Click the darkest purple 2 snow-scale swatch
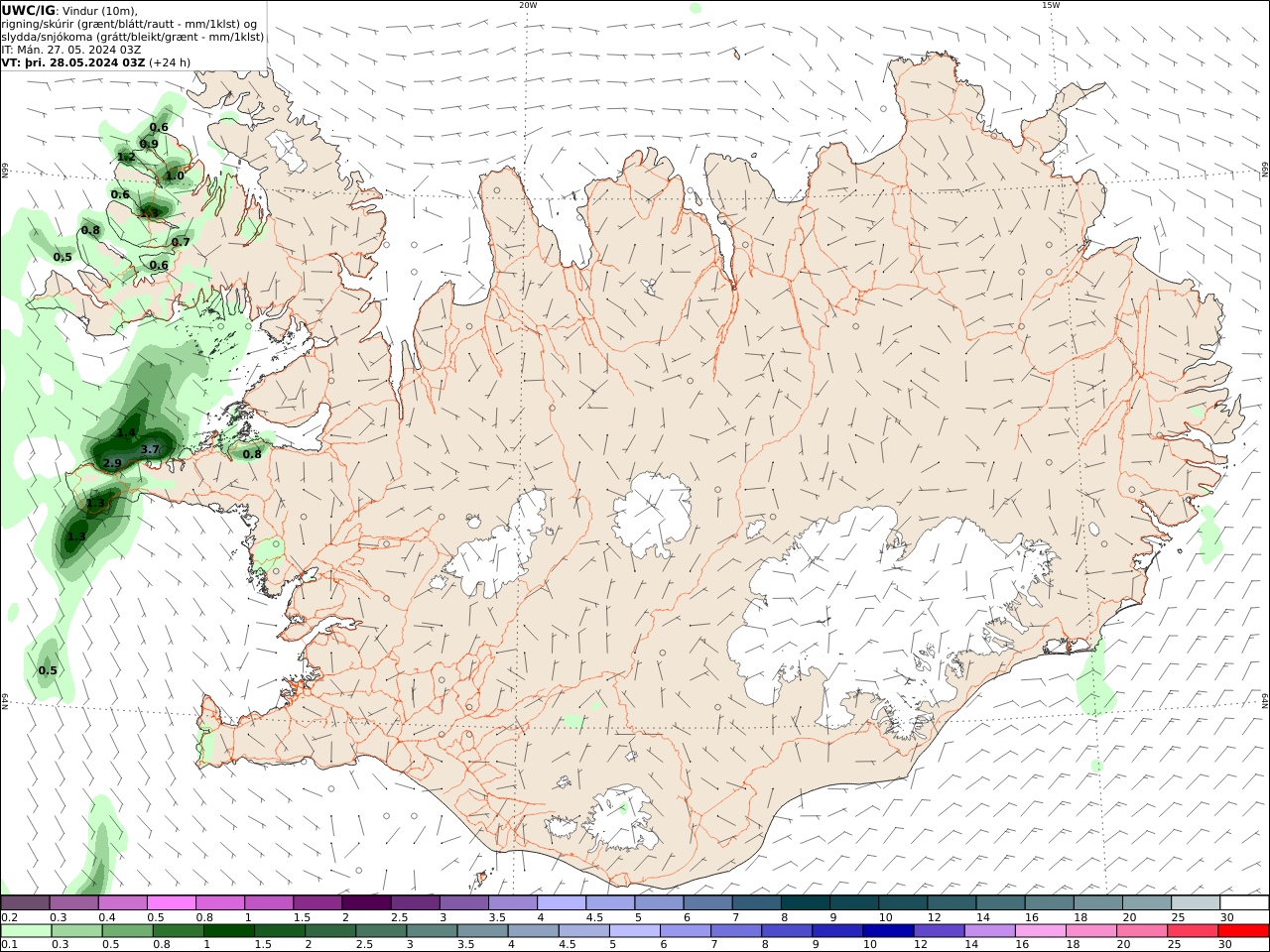The width and height of the screenshot is (1270, 952). (366, 902)
